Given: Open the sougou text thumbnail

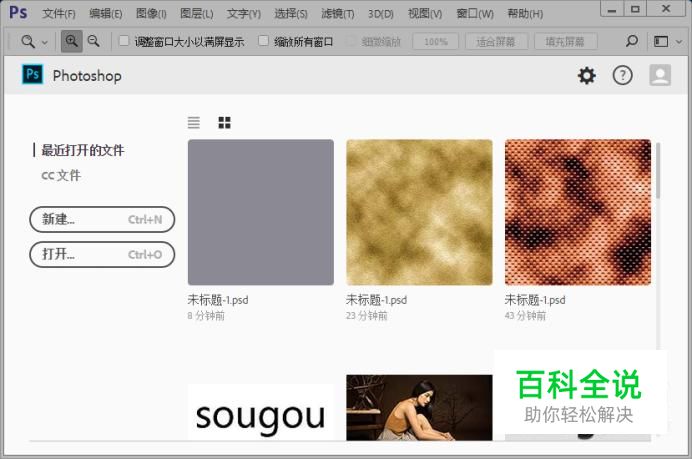Looking at the screenshot, I should pos(261,412).
